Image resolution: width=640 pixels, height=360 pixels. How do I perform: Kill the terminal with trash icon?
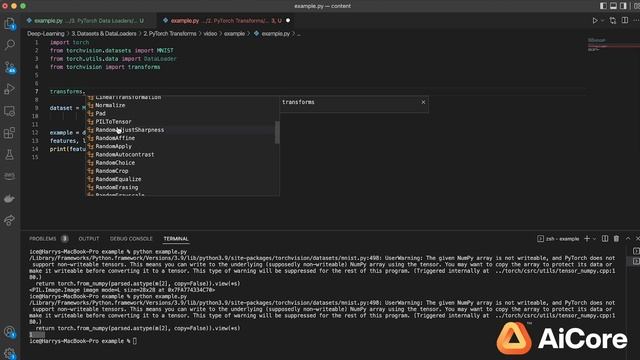(x=616, y=239)
